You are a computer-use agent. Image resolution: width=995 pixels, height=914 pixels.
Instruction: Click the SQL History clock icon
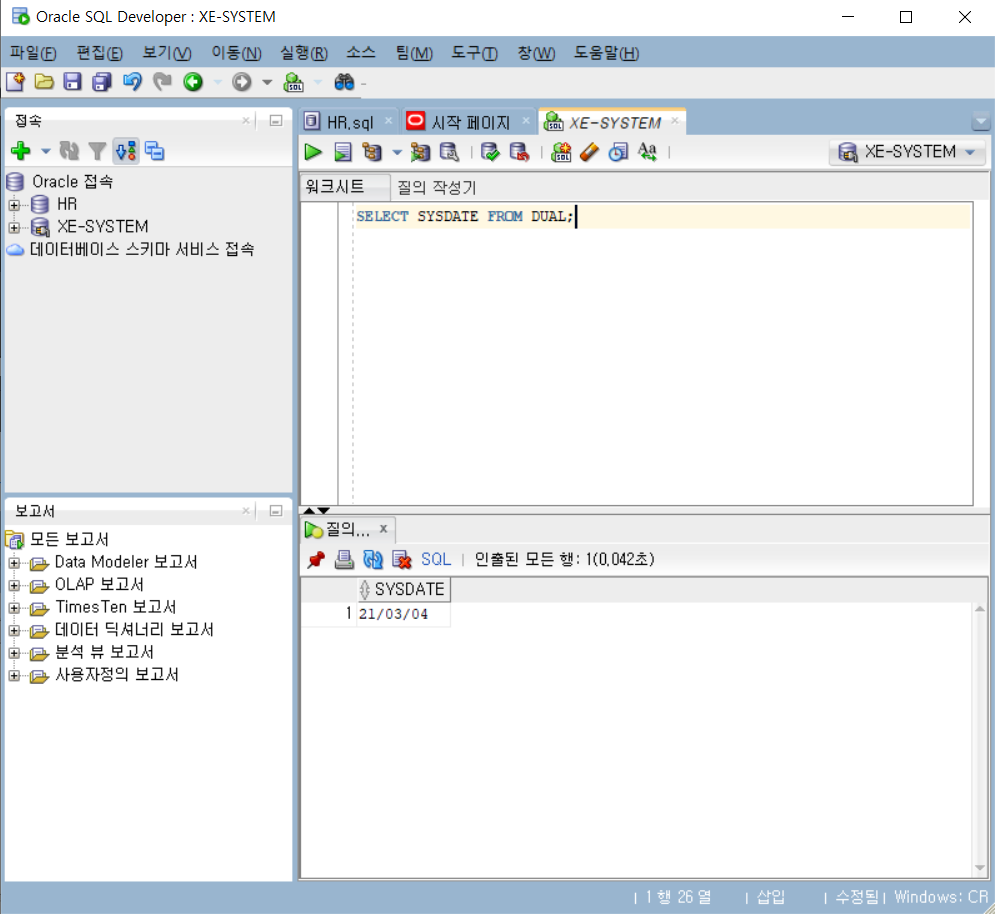coord(618,152)
